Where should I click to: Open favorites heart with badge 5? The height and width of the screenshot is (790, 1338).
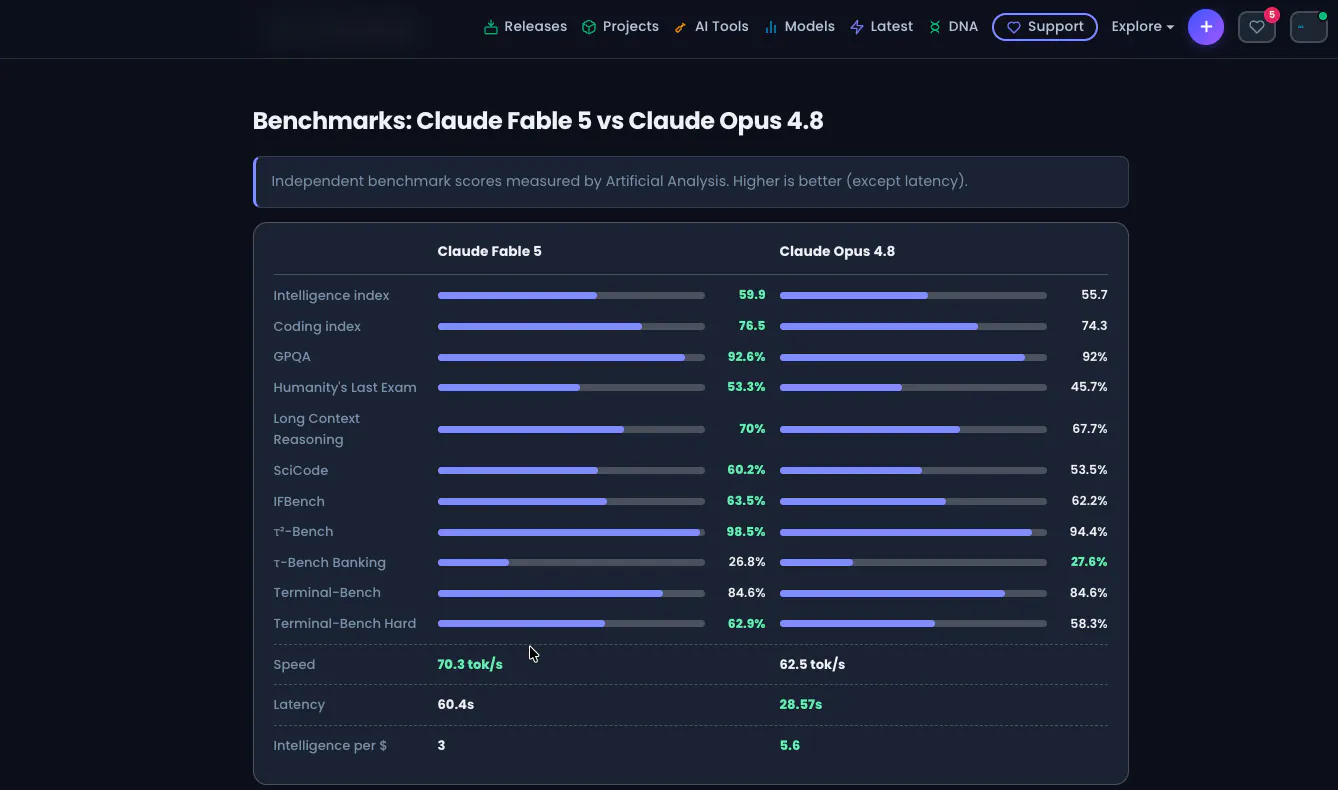point(1257,27)
